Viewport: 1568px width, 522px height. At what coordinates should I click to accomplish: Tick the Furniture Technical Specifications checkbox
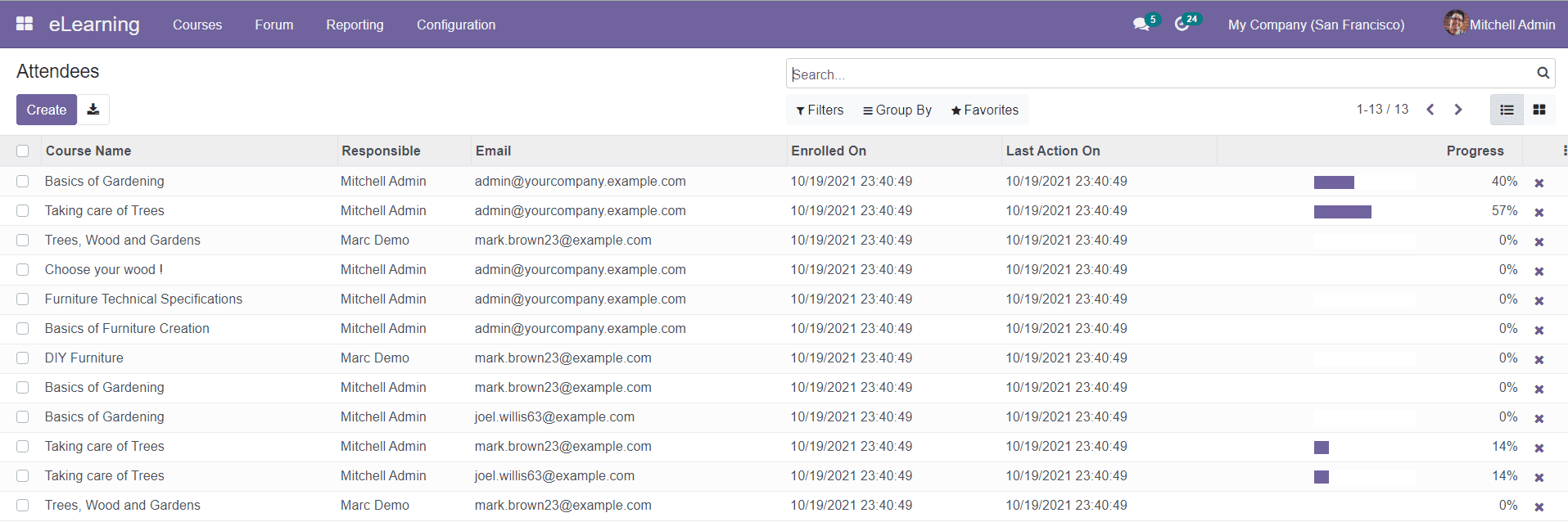point(23,299)
